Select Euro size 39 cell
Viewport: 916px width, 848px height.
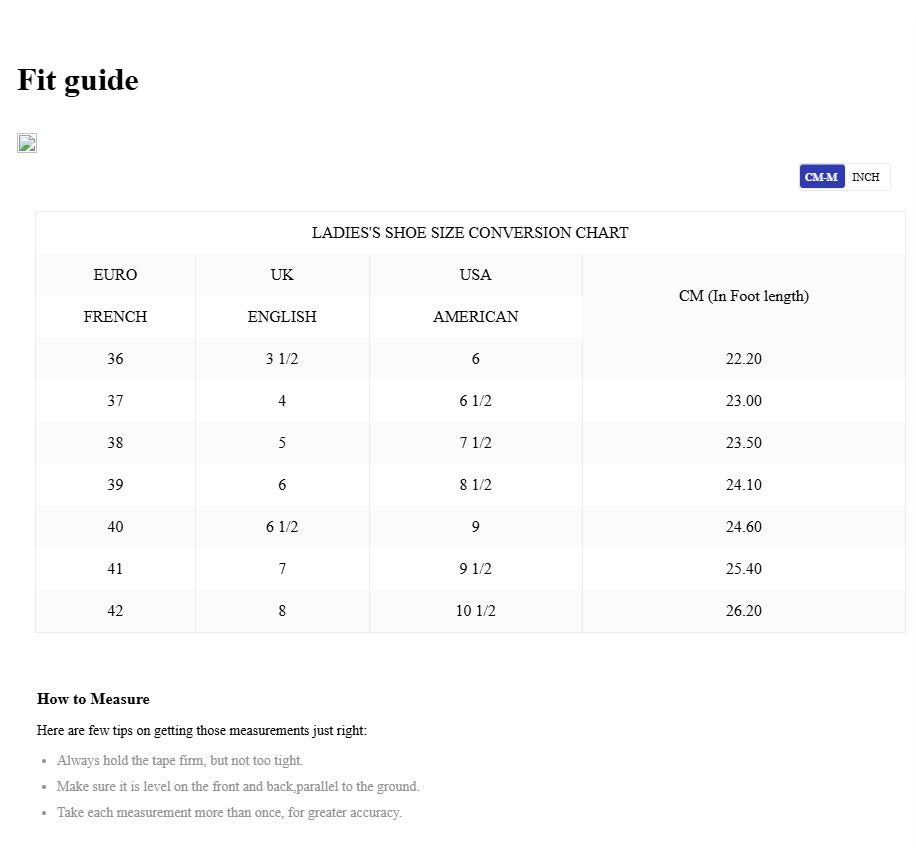tap(115, 485)
